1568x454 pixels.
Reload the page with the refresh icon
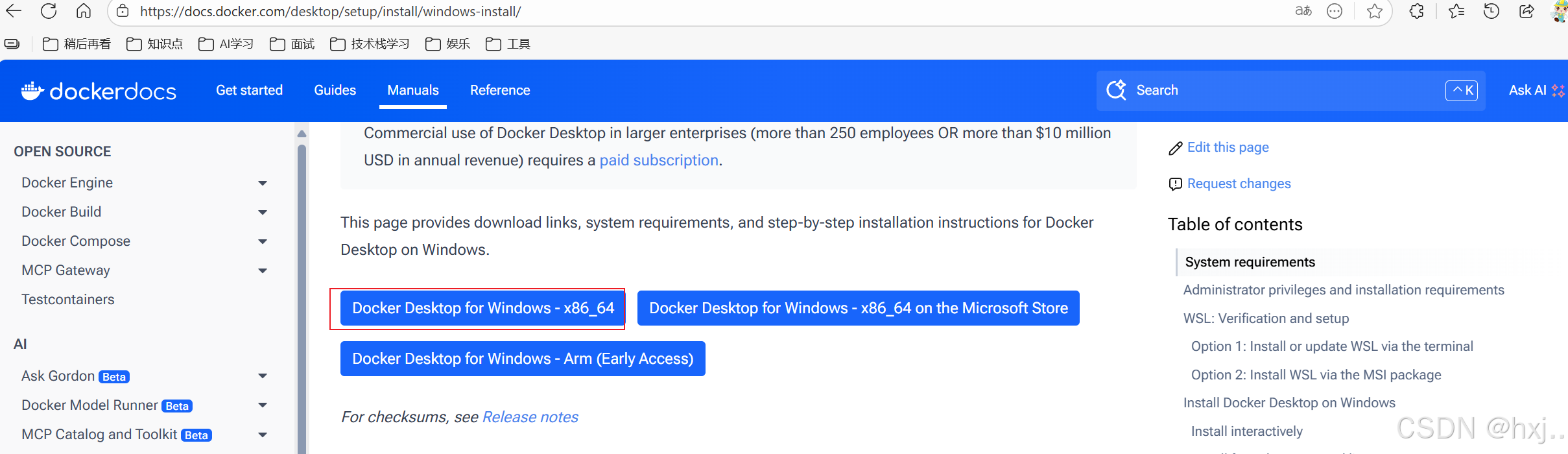(x=49, y=10)
